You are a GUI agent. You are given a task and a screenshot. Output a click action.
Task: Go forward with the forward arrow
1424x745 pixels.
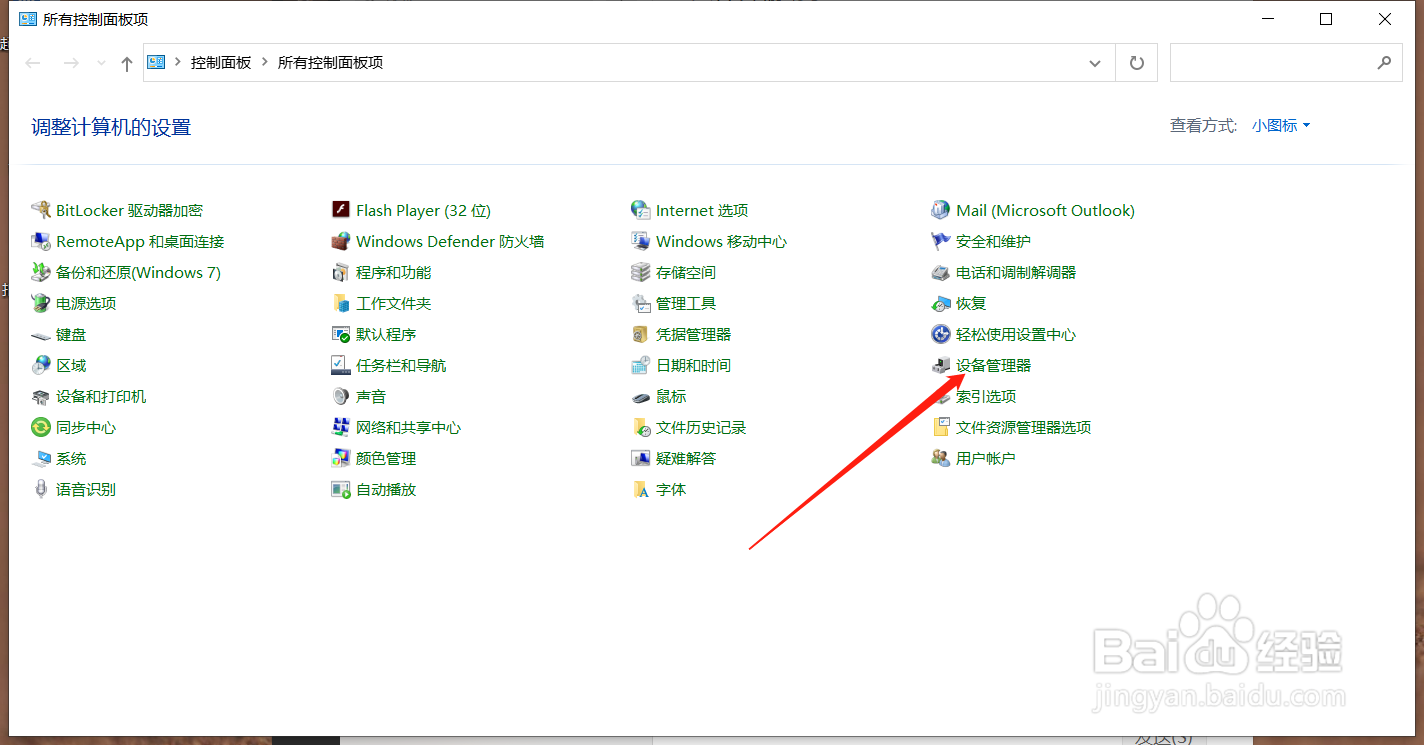tap(71, 63)
